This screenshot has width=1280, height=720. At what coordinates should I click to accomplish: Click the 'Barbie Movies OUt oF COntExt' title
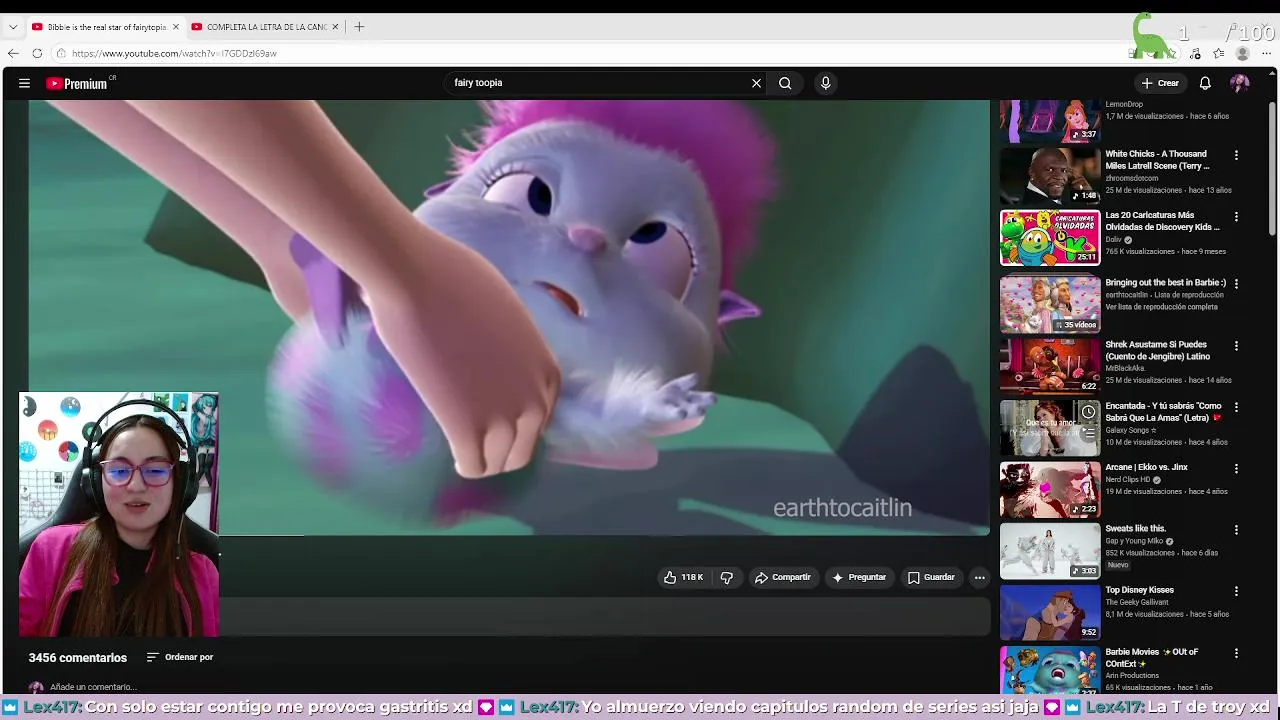[x=1151, y=658]
